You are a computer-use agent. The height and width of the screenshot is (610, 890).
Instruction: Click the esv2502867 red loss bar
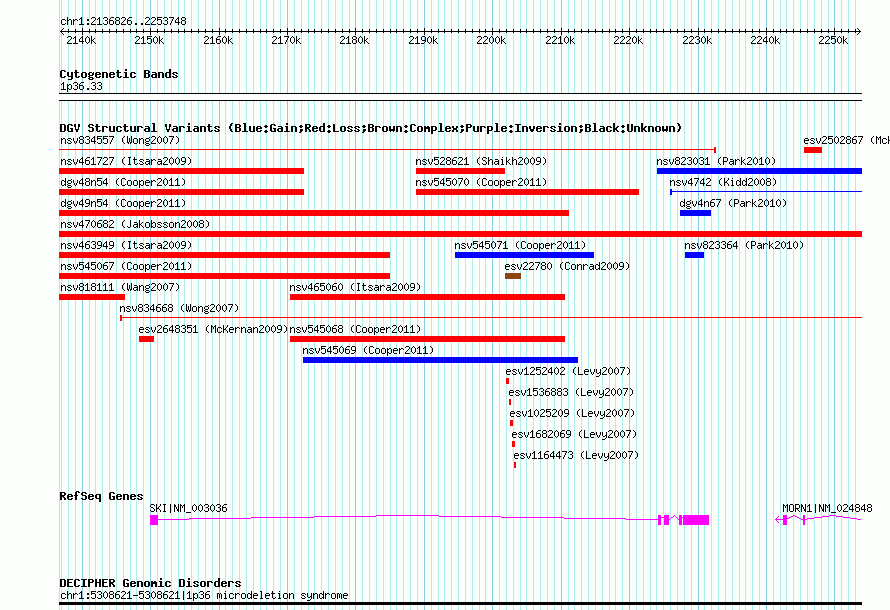click(813, 150)
